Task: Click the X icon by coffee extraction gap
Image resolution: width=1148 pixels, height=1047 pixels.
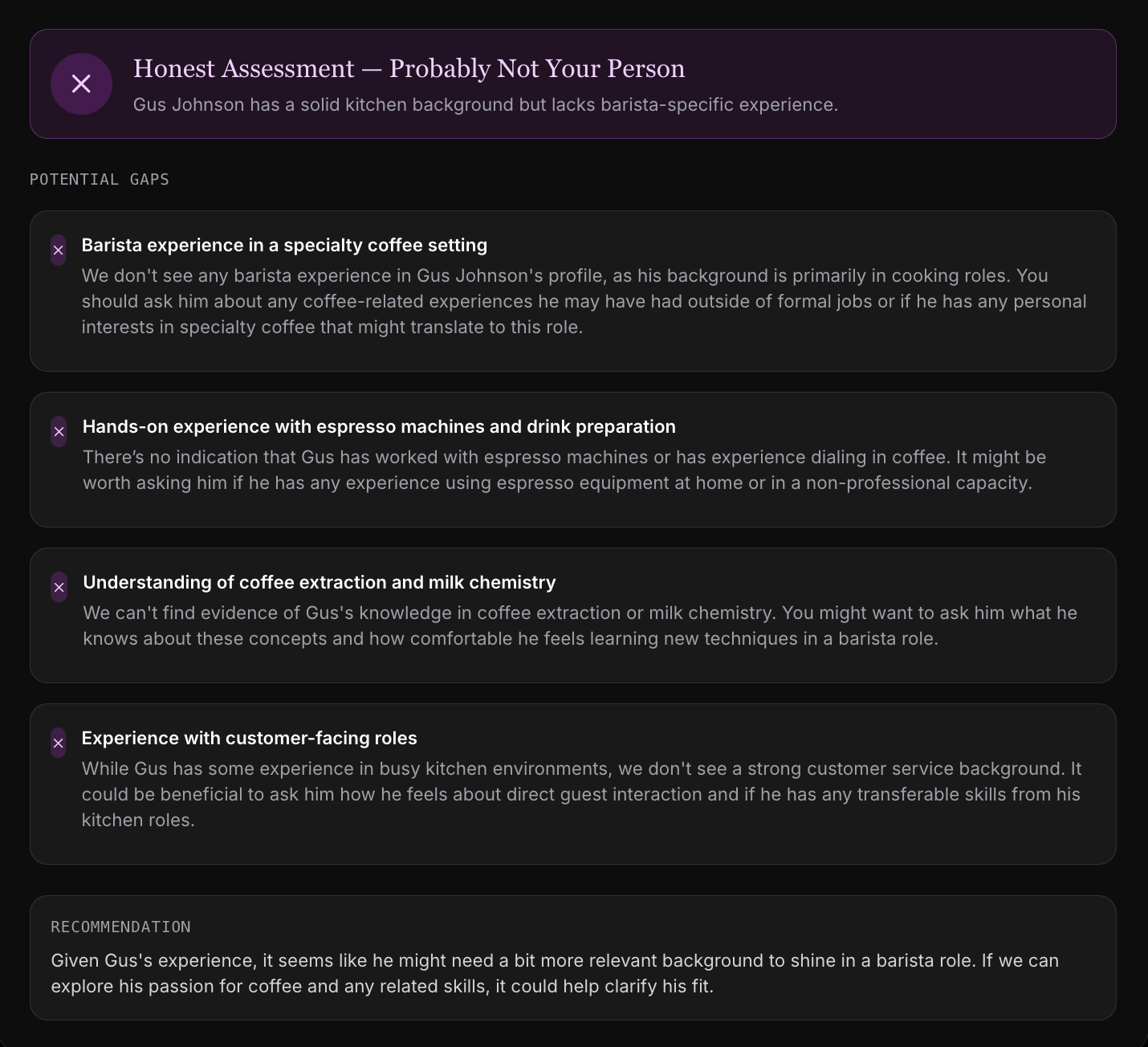Action: click(59, 588)
